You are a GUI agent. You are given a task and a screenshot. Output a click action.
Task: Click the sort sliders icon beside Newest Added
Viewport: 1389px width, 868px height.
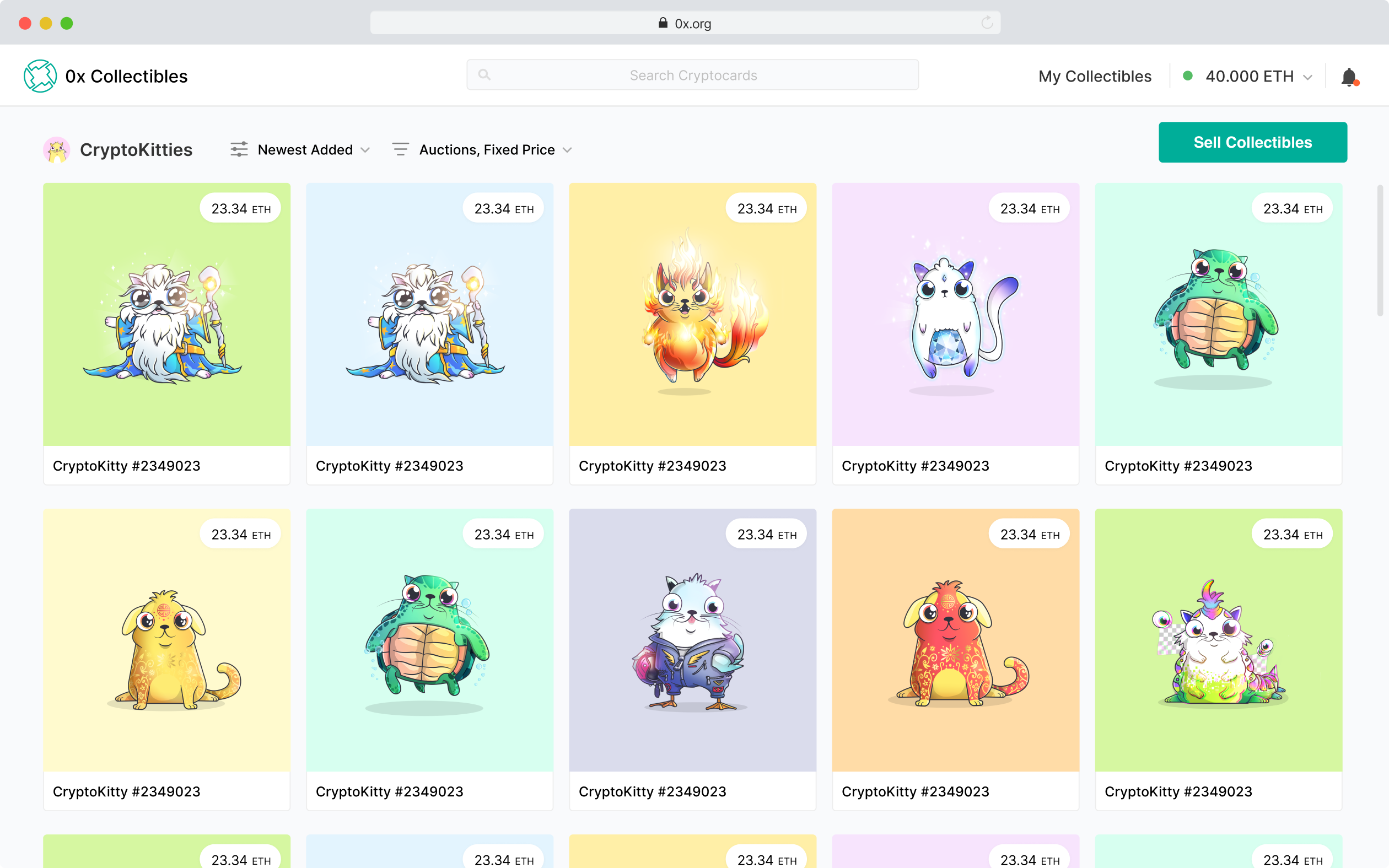(239, 150)
